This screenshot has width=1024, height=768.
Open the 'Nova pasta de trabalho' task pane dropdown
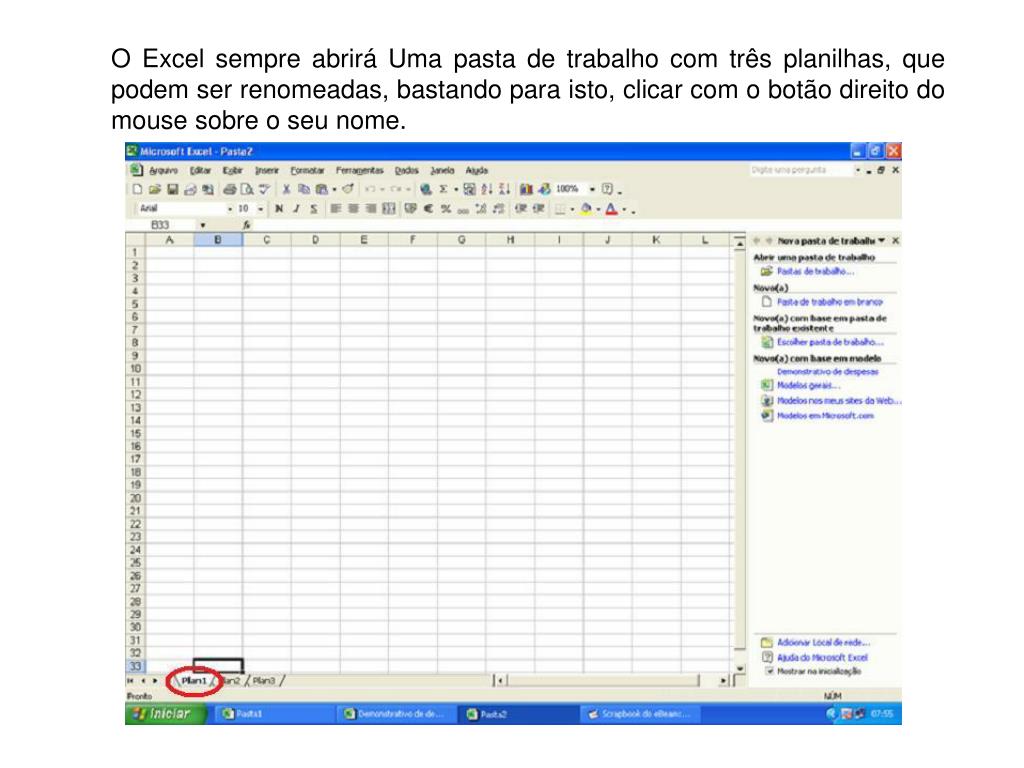tap(882, 240)
